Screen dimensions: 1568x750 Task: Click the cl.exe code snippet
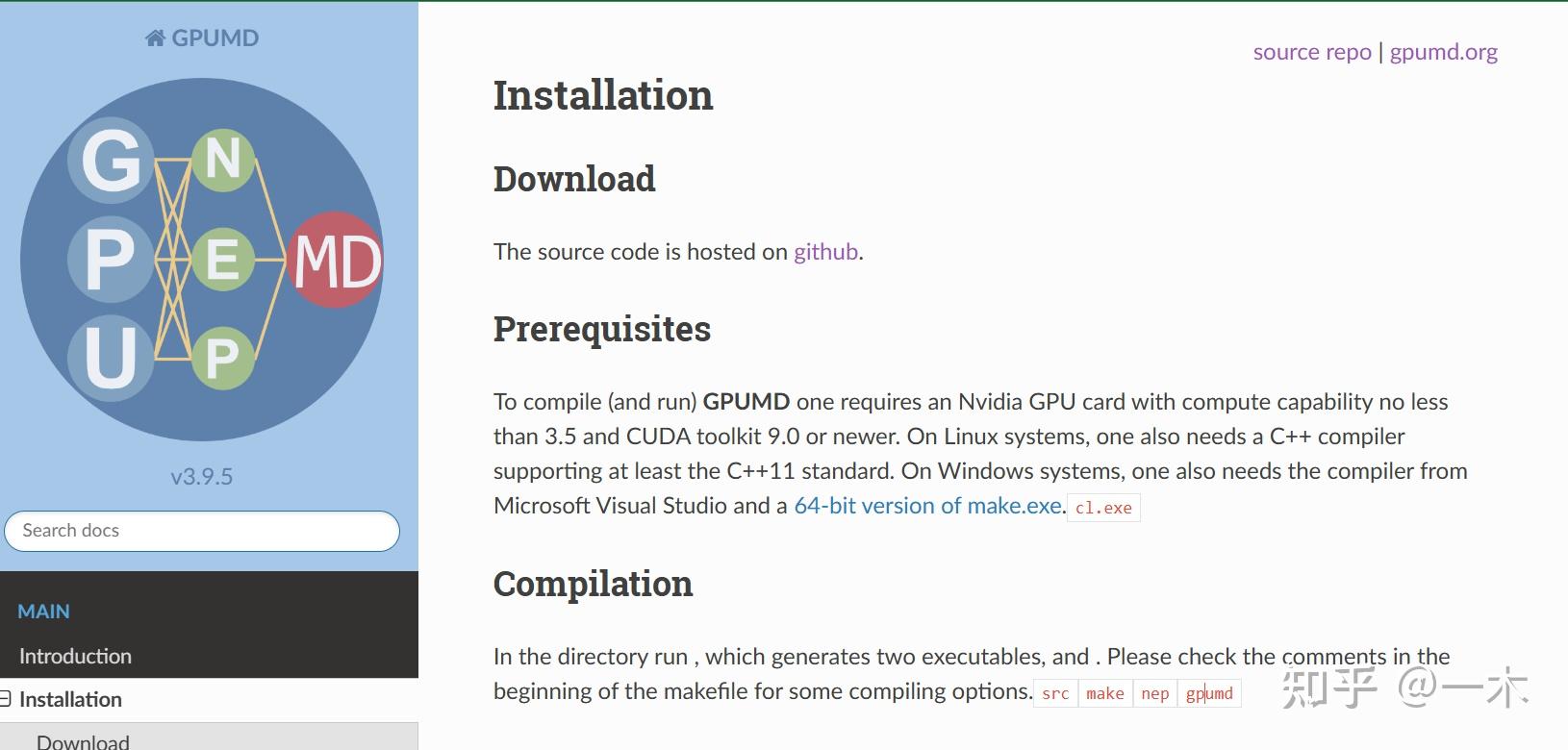[x=1103, y=507]
